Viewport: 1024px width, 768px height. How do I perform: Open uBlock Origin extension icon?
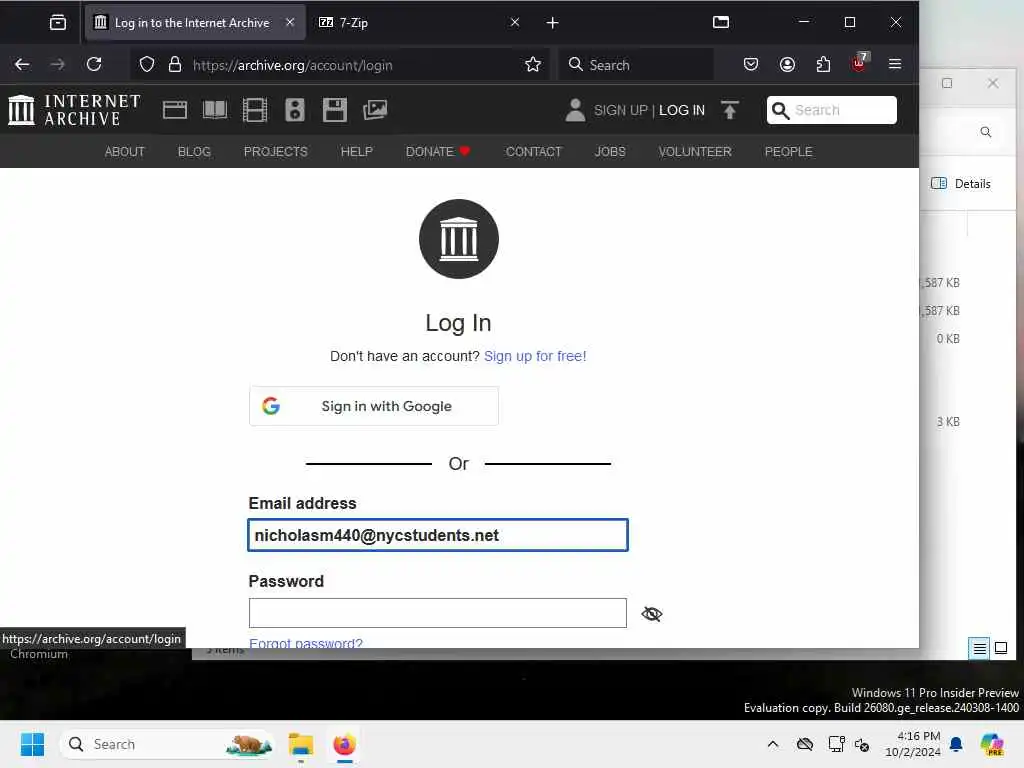(859, 63)
